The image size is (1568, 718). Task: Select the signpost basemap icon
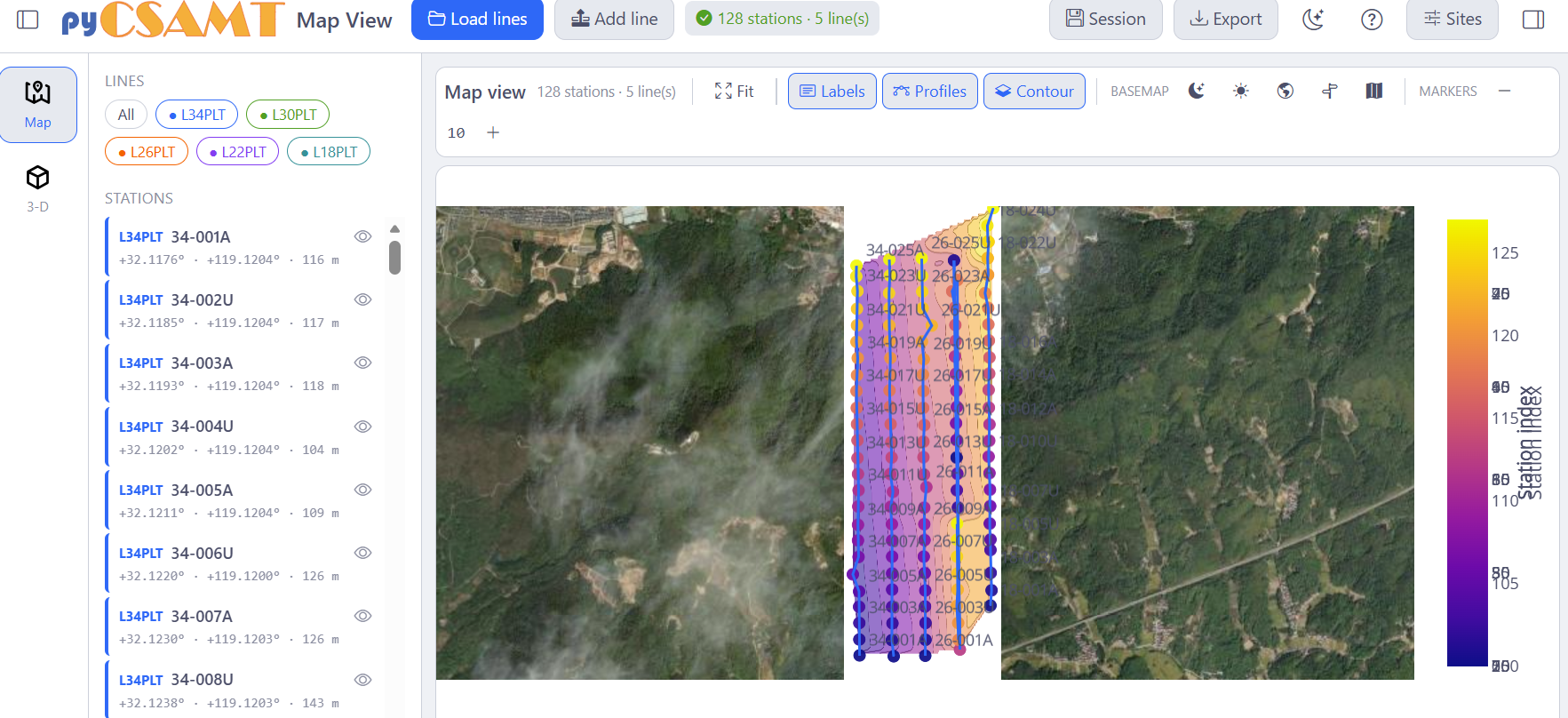click(1330, 92)
